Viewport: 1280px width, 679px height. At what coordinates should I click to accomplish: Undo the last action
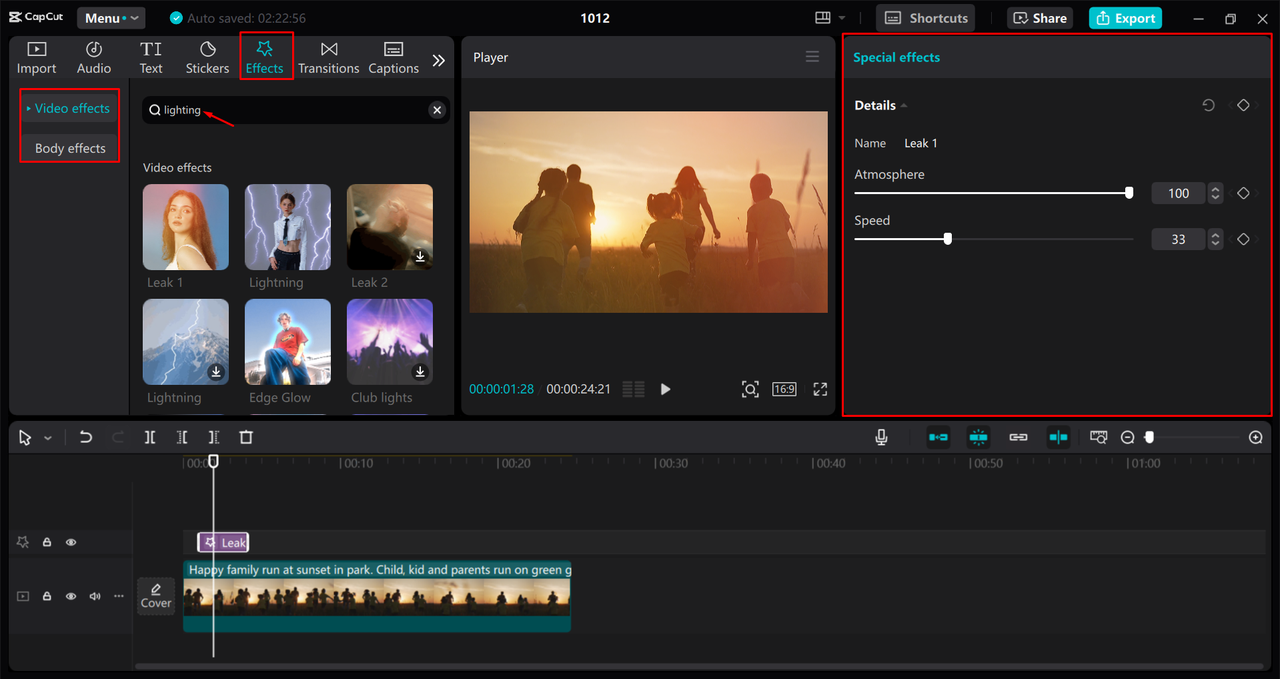pos(86,437)
